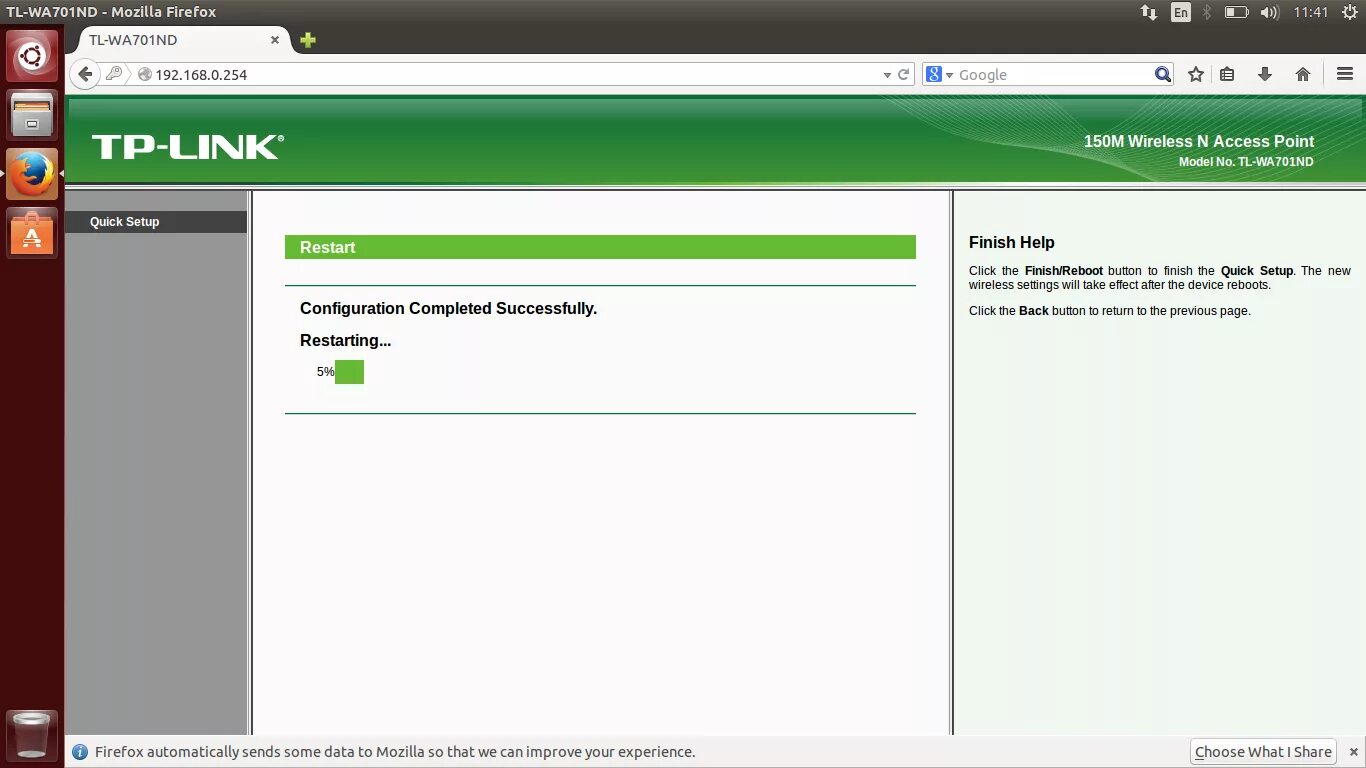This screenshot has width=1366, height=768.
Task: Go back one page in Firefox
Action: (86, 74)
